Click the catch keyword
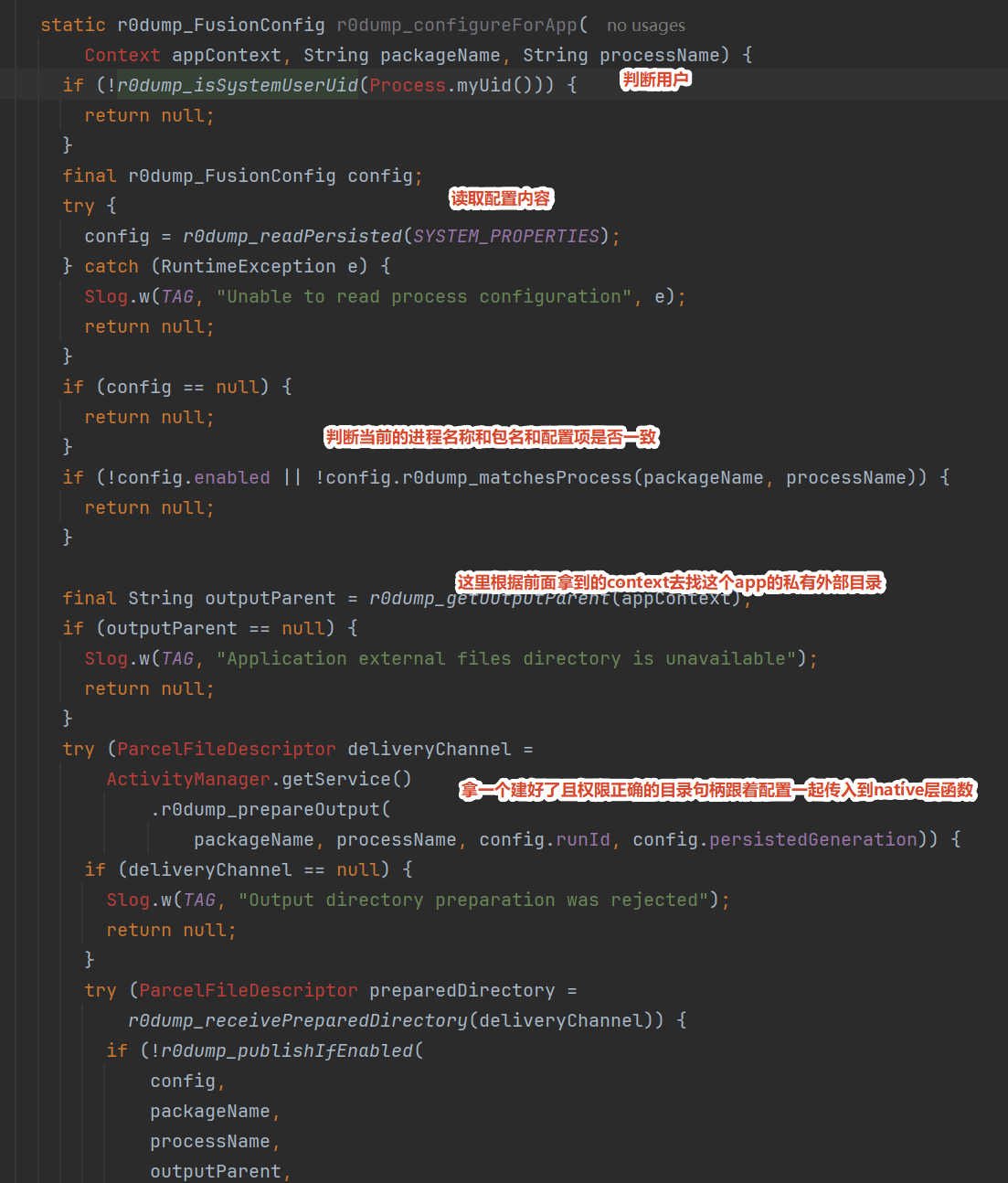The image size is (1008, 1183). (111, 266)
